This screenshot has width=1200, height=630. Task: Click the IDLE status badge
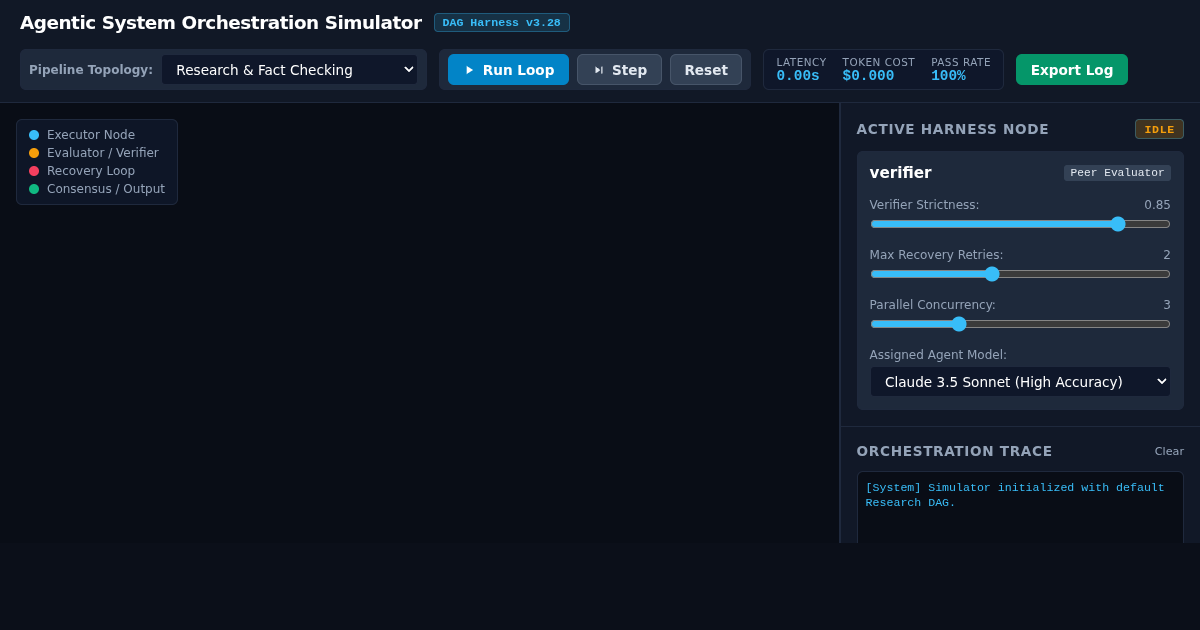1159,129
